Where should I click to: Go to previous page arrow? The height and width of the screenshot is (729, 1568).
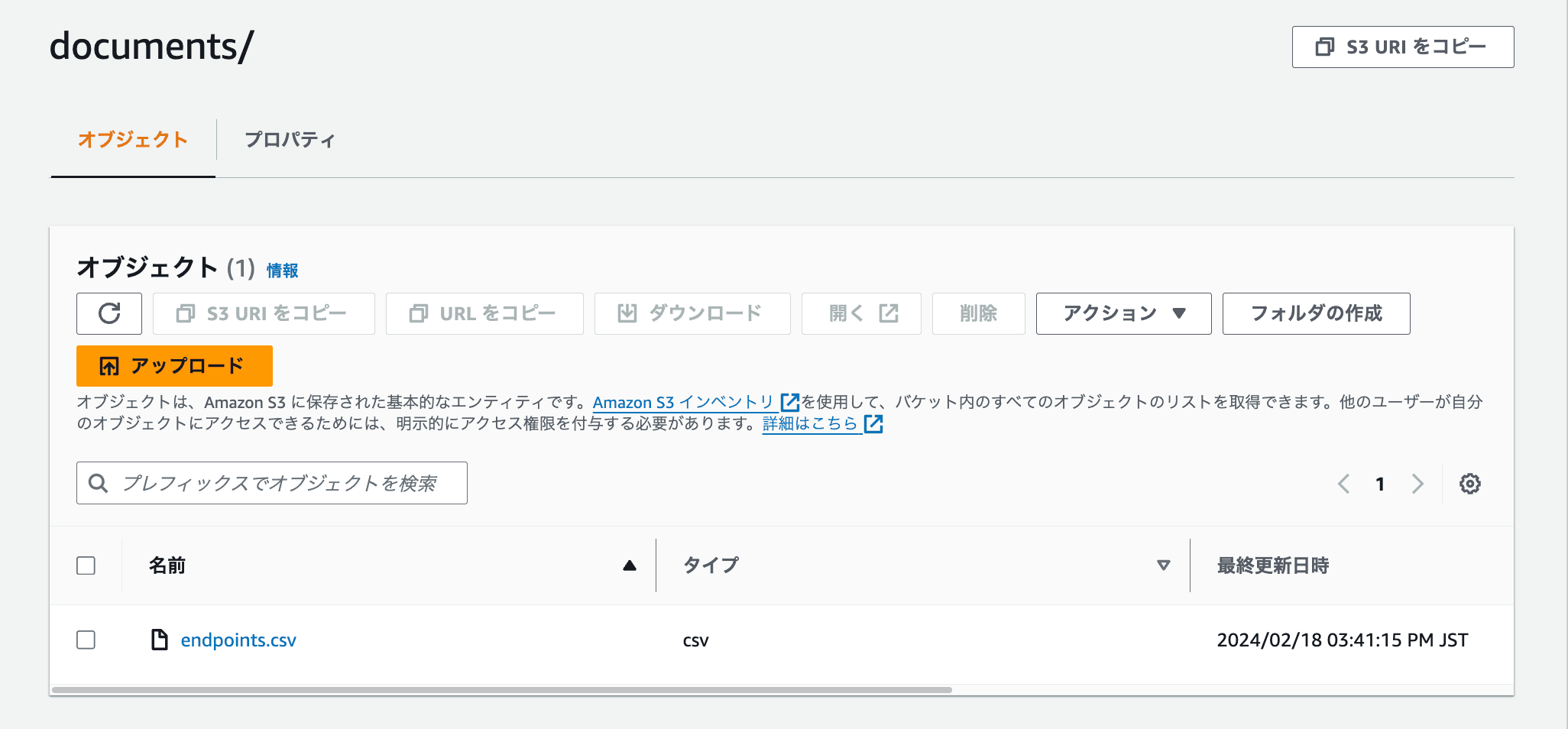(x=1344, y=484)
